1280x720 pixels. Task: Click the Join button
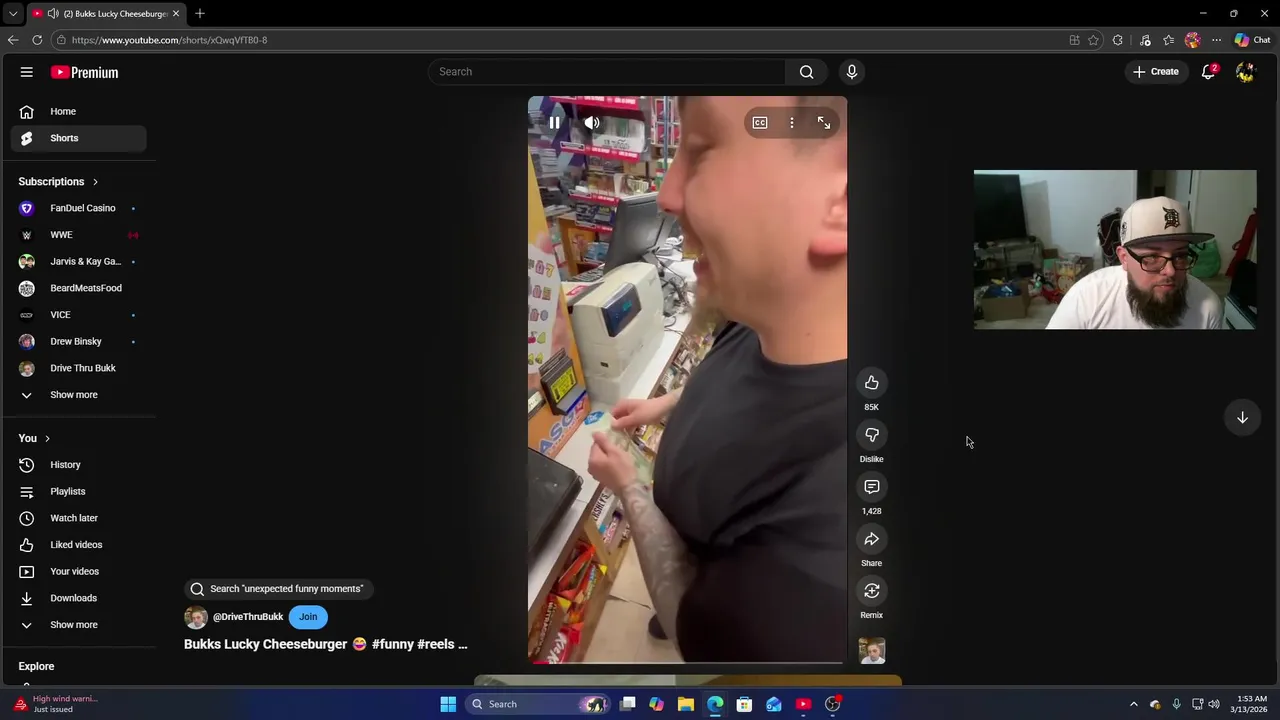point(308,617)
